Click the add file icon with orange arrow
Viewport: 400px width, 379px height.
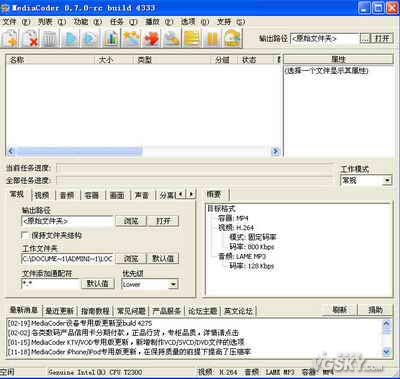pos(11,38)
